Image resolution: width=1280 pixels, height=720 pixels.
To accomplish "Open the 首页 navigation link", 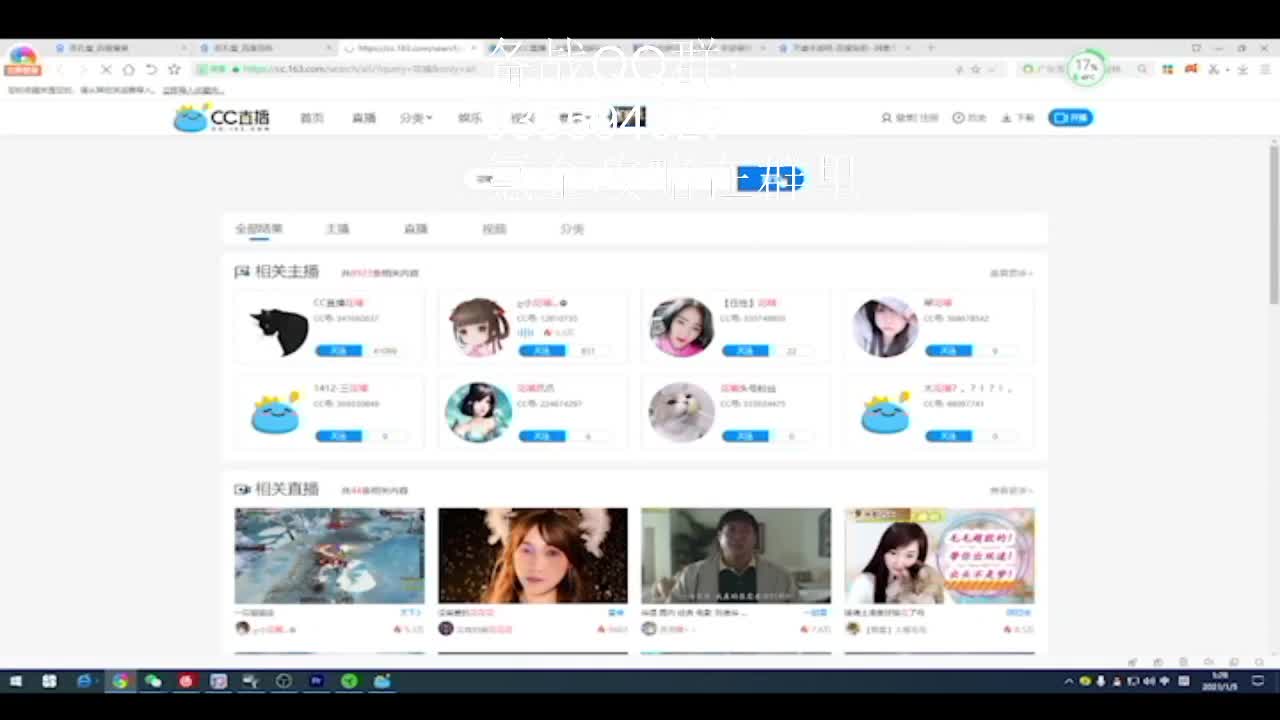I will (x=312, y=117).
